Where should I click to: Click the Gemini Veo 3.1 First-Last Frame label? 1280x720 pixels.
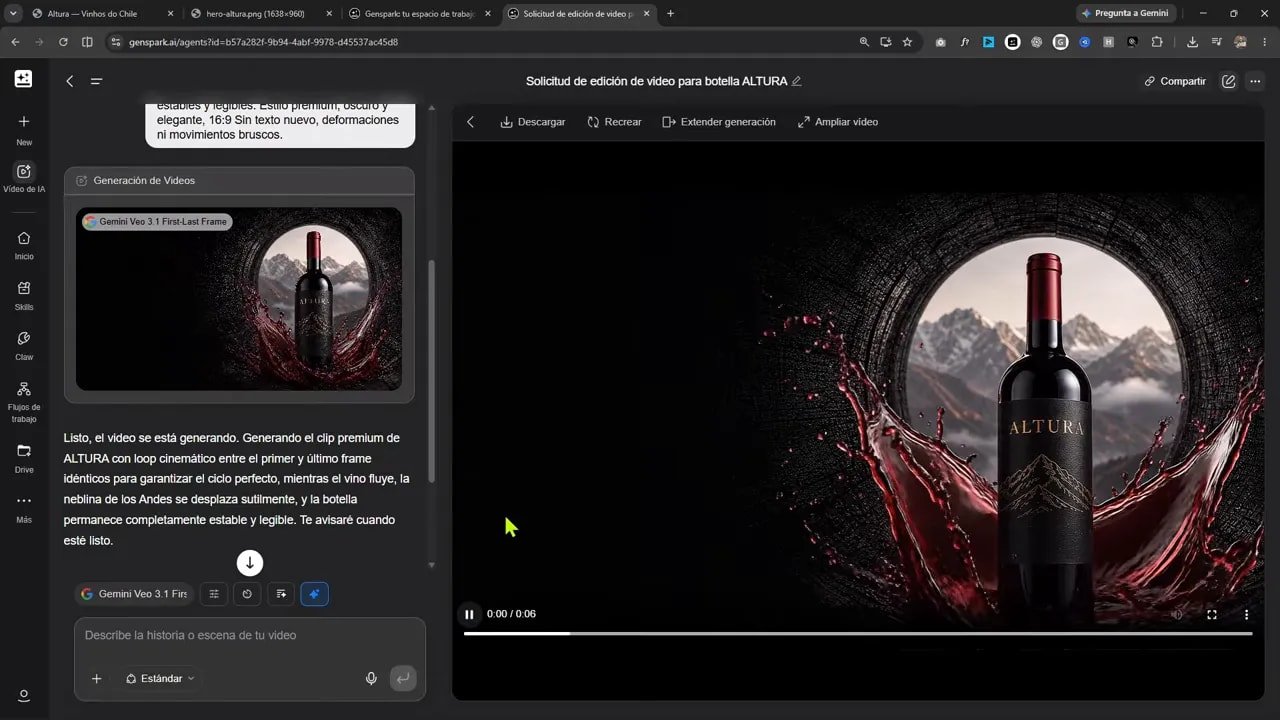pyautogui.click(x=157, y=222)
